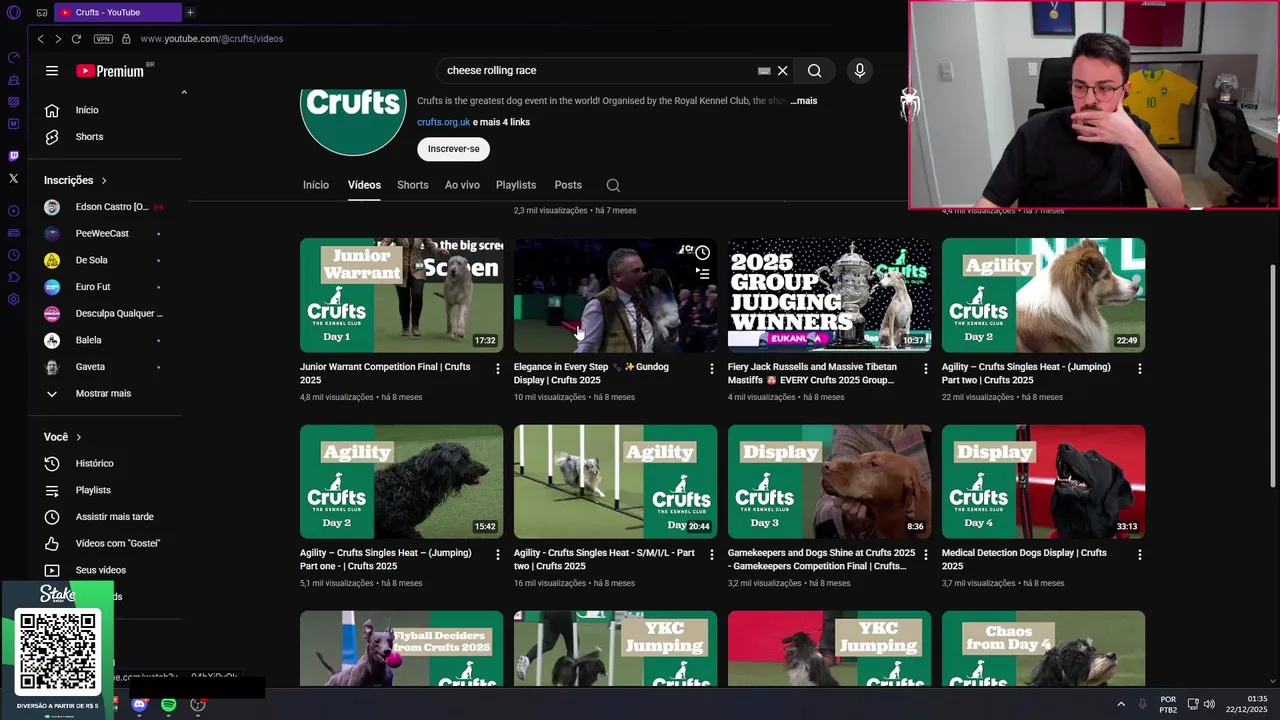Image resolution: width=1280 pixels, height=720 pixels.
Task: Switch to the channel Shorts tab
Action: 412,185
